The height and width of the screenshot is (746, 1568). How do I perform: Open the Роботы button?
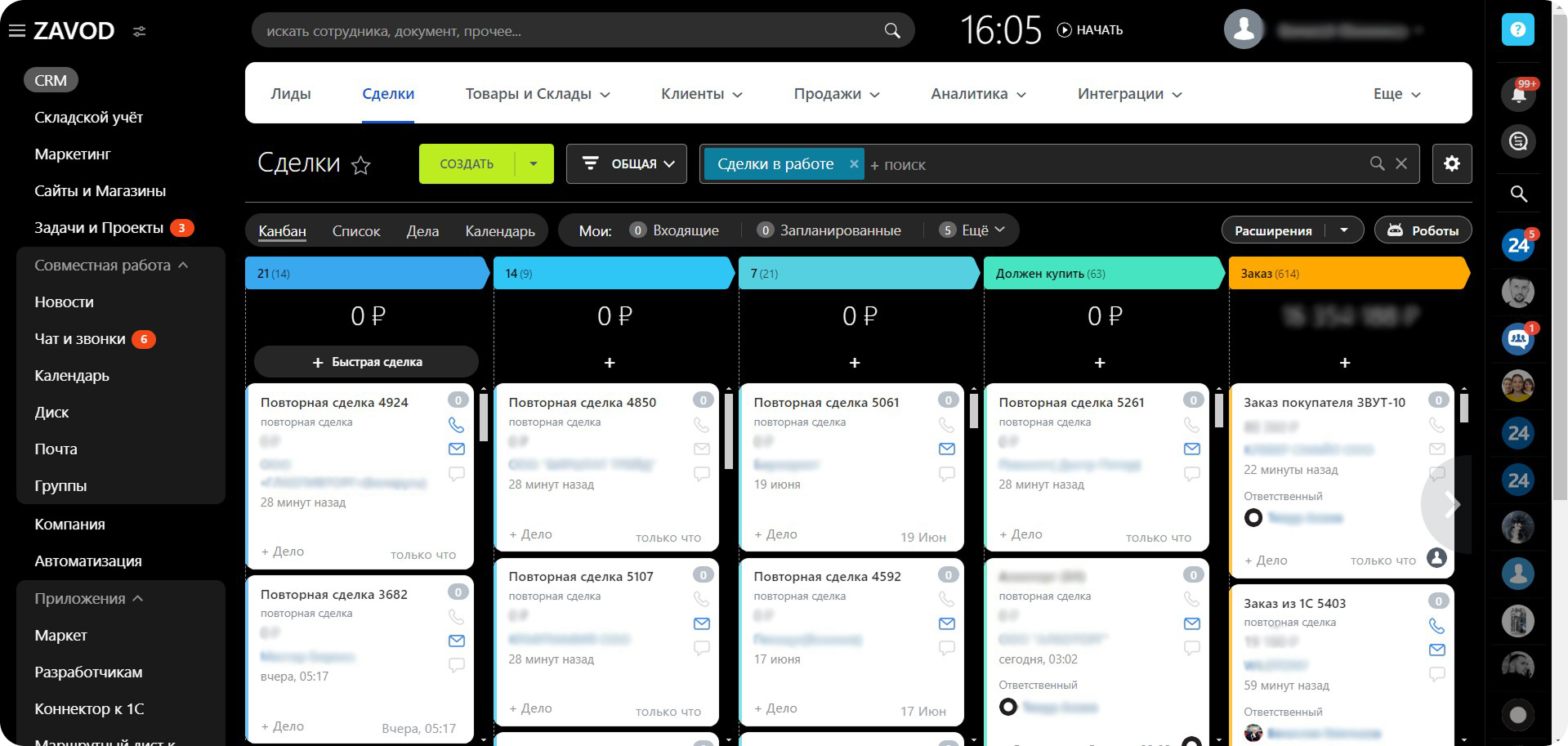1423,230
